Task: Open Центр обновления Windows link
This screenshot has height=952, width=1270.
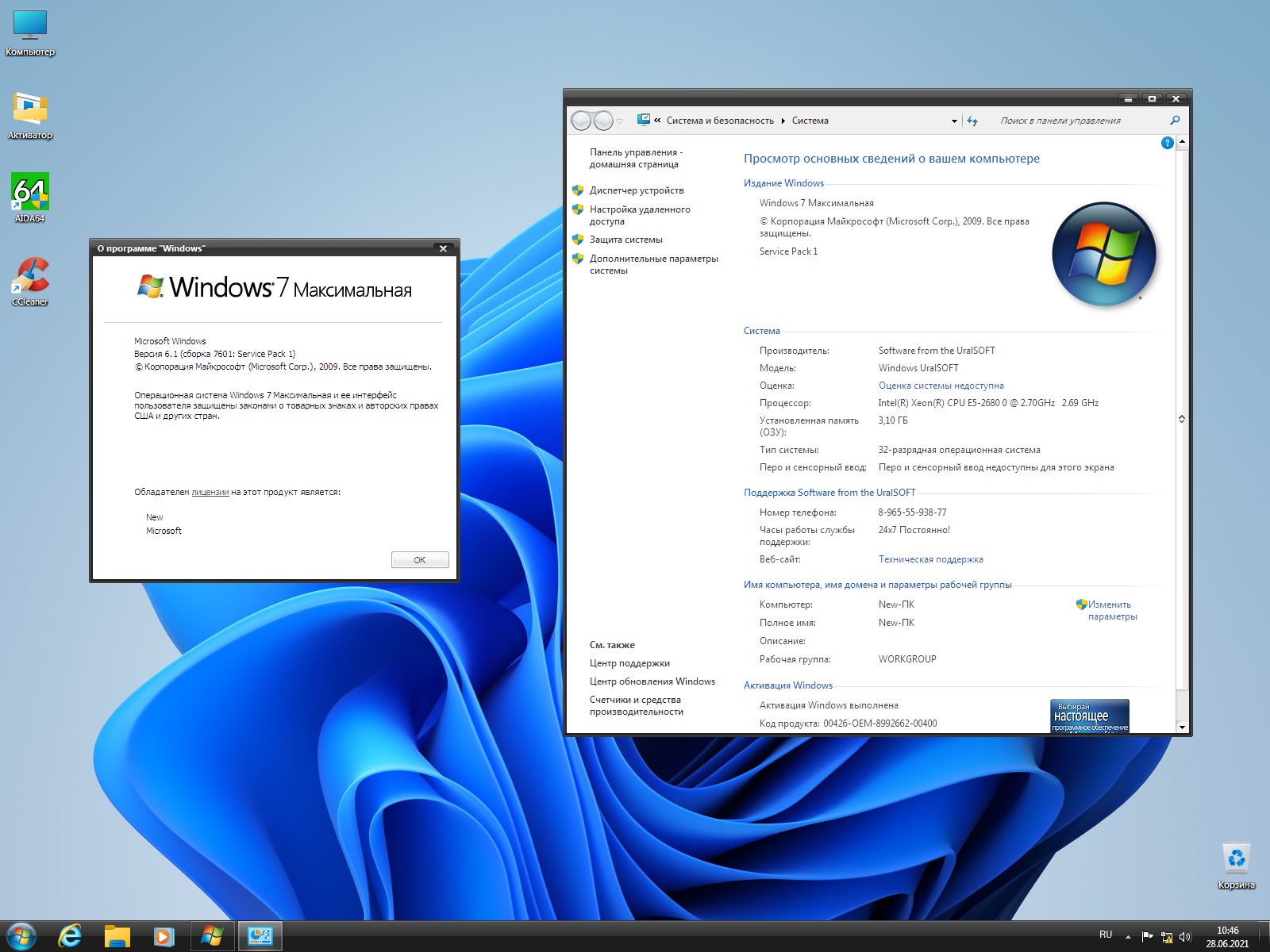Action: click(x=652, y=681)
